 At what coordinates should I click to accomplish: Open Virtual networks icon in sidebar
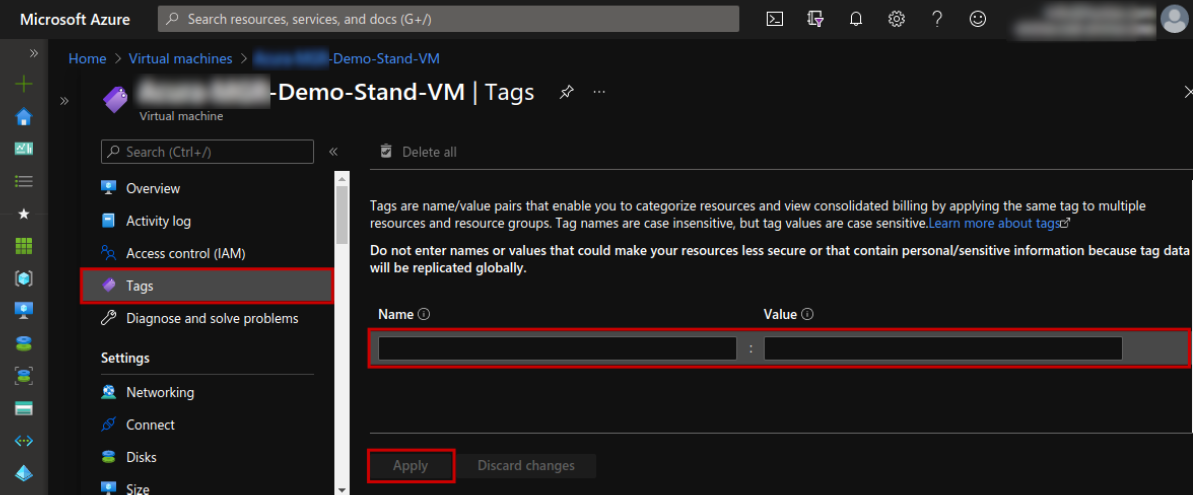point(24,441)
